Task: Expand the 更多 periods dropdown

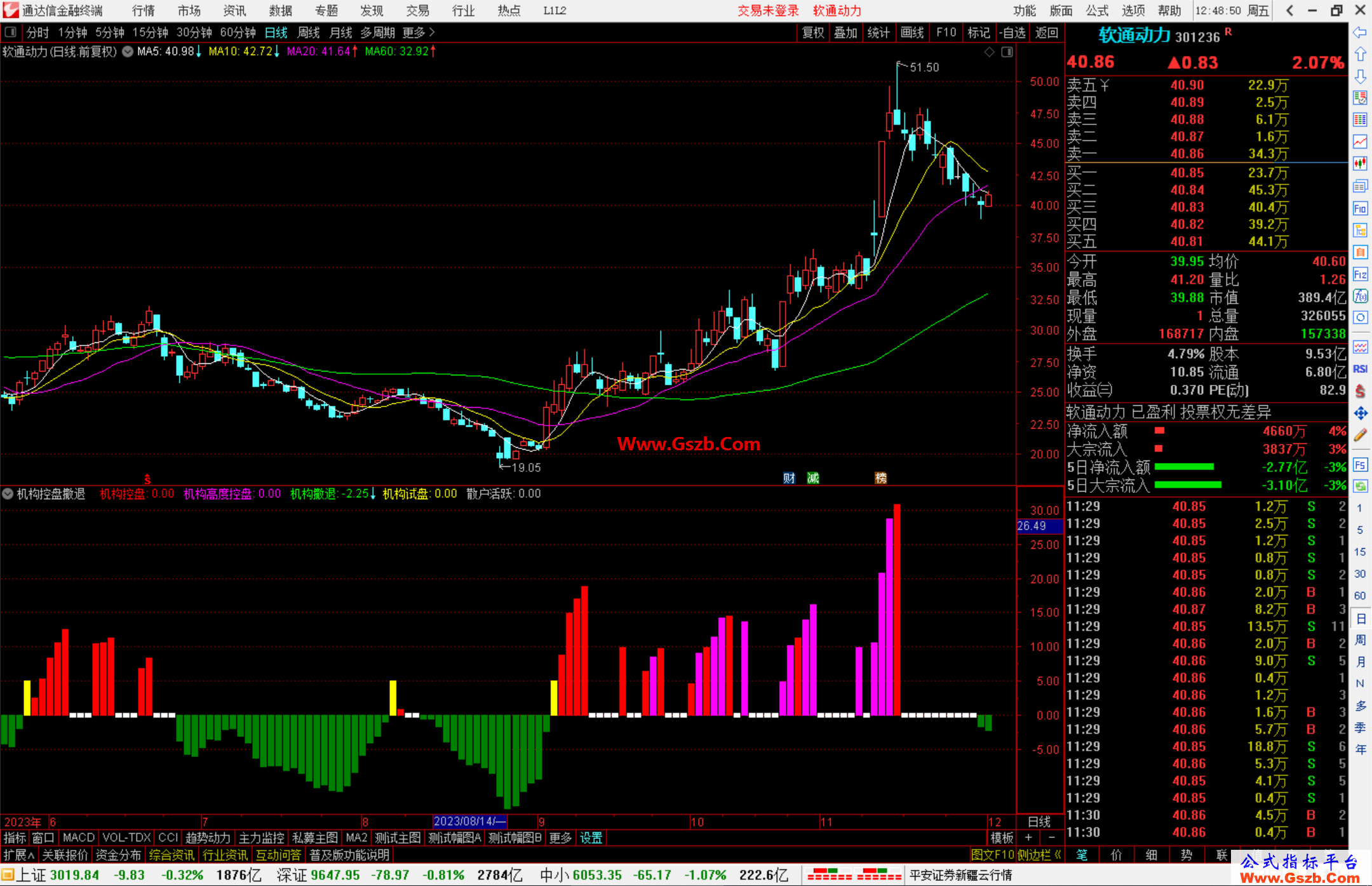Action: [419, 32]
